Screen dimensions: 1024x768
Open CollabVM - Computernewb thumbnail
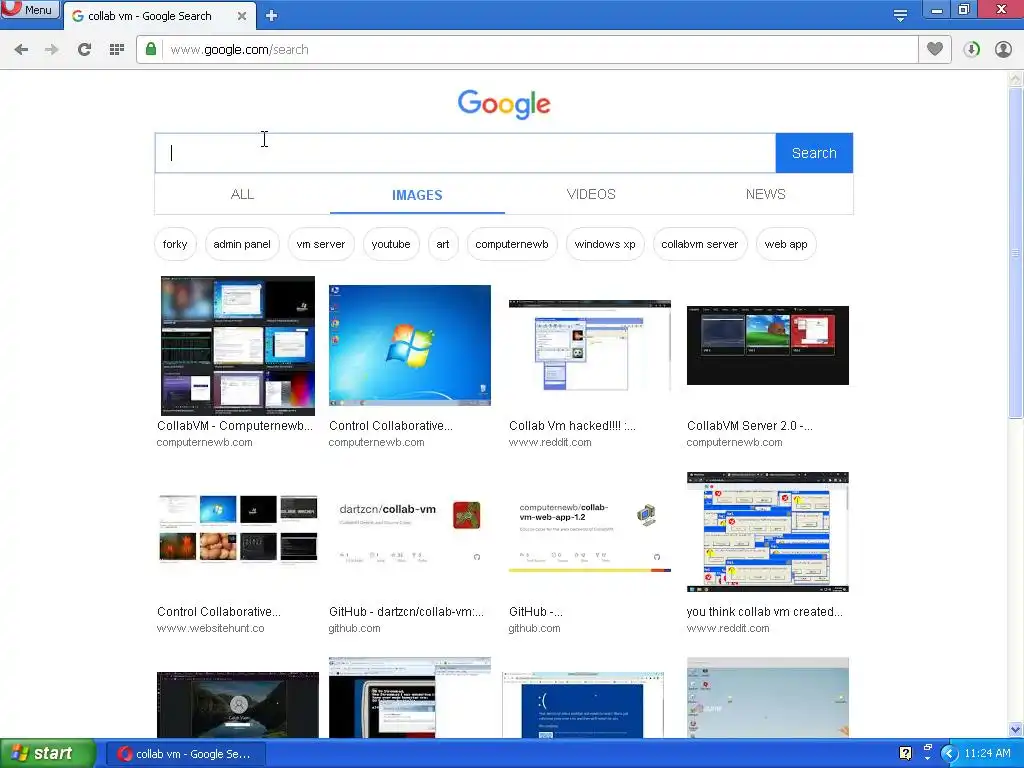[238, 345]
